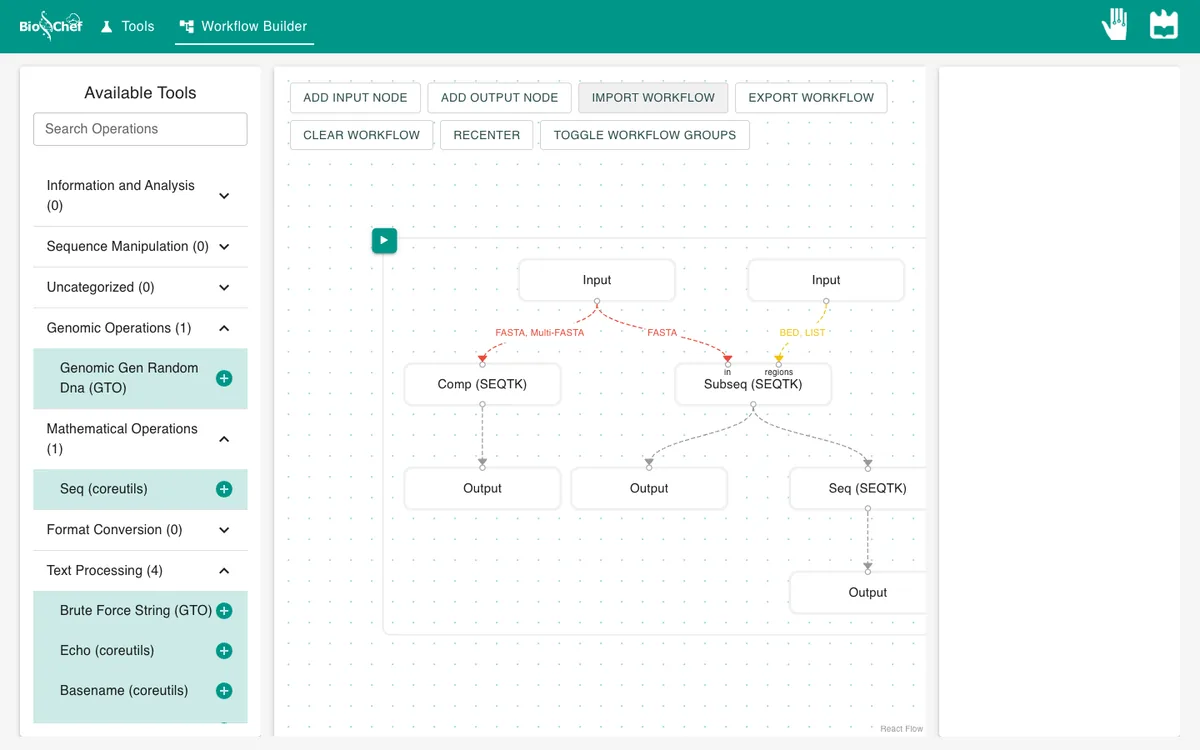The width and height of the screenshot is (1200, 750).
Task: Add Brute Force String (GTO) via plus icon
Action: pyautogui.click(x=224, y=611)
